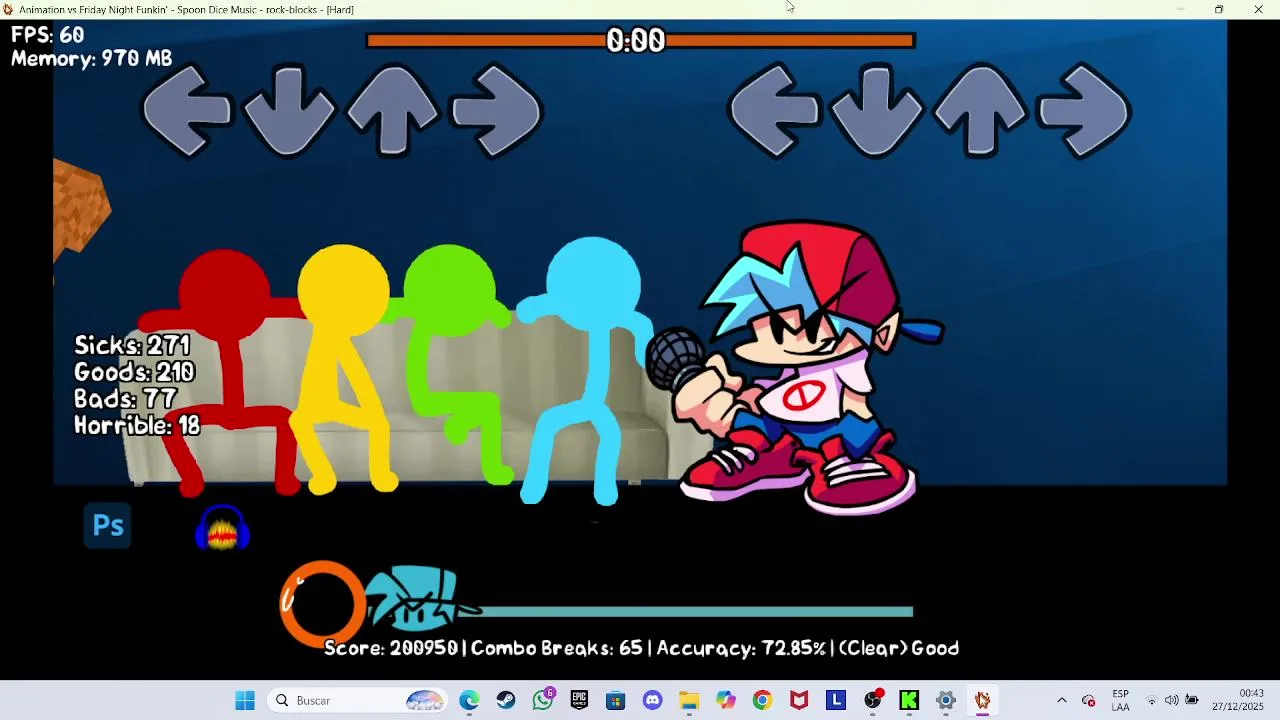Show hidden system tray icons
The width and height of the screenshot is (1280, 720).
(x=1062, y=701)
